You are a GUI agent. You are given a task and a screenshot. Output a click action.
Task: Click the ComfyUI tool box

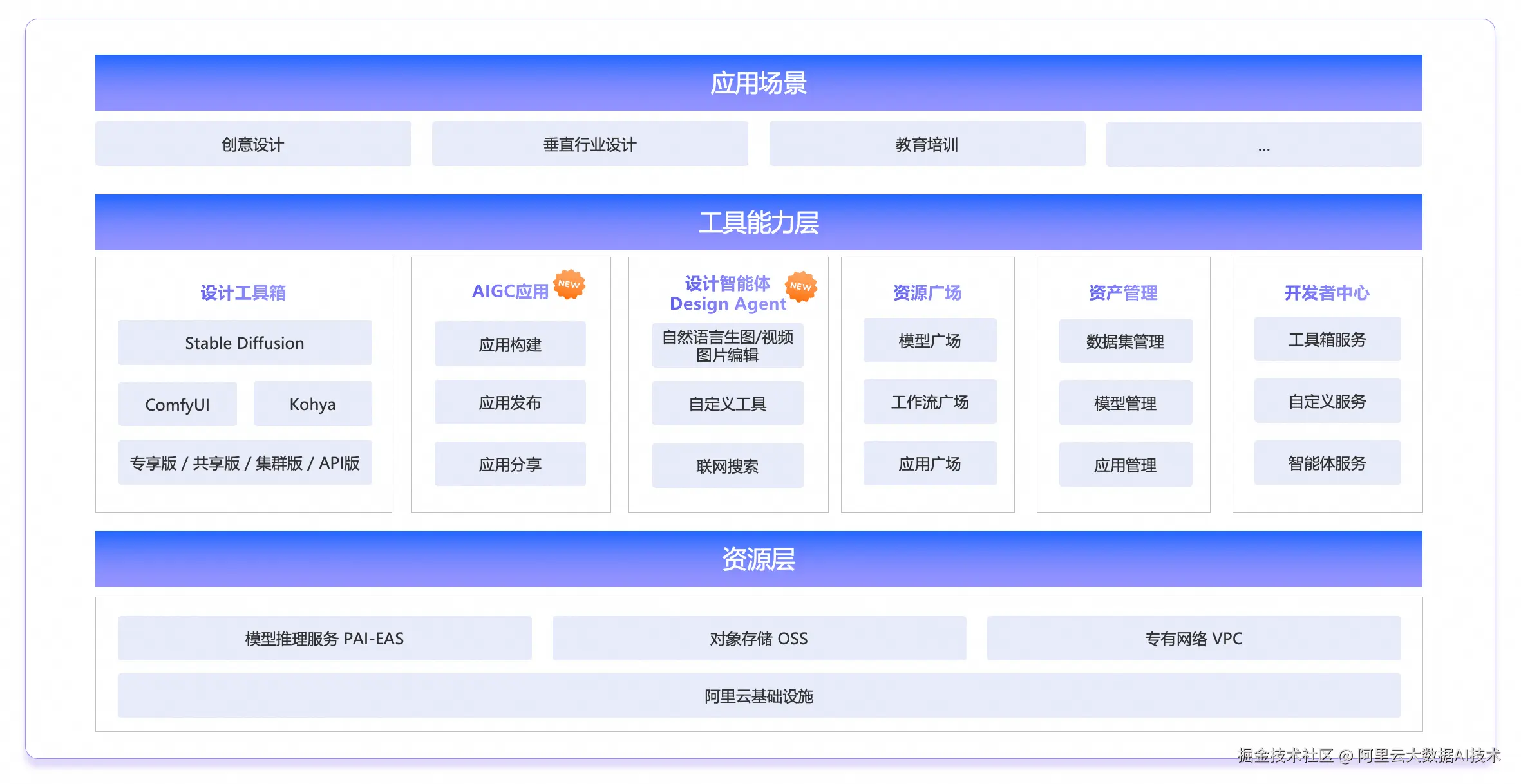coord(178,404)
